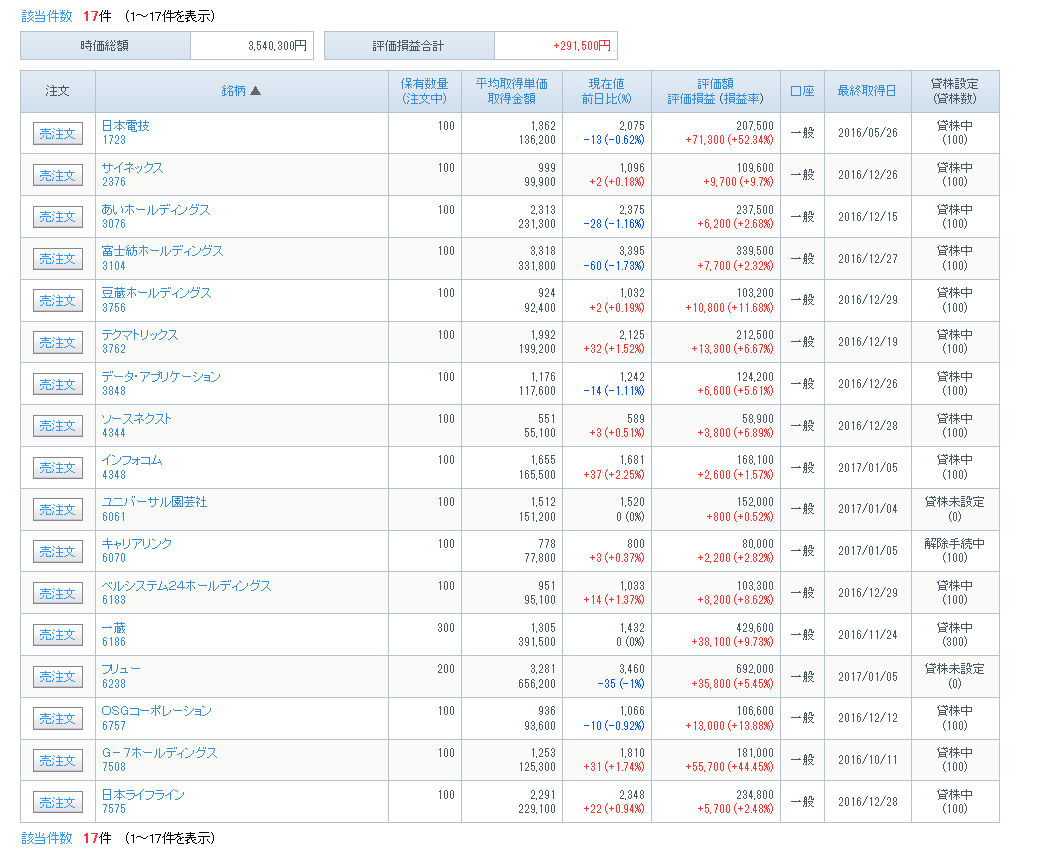The height and width of the screenshot is (856, 1040).
Task: Click the 売注文 button for キャリアリンク
Action: (x=58, y=551)
